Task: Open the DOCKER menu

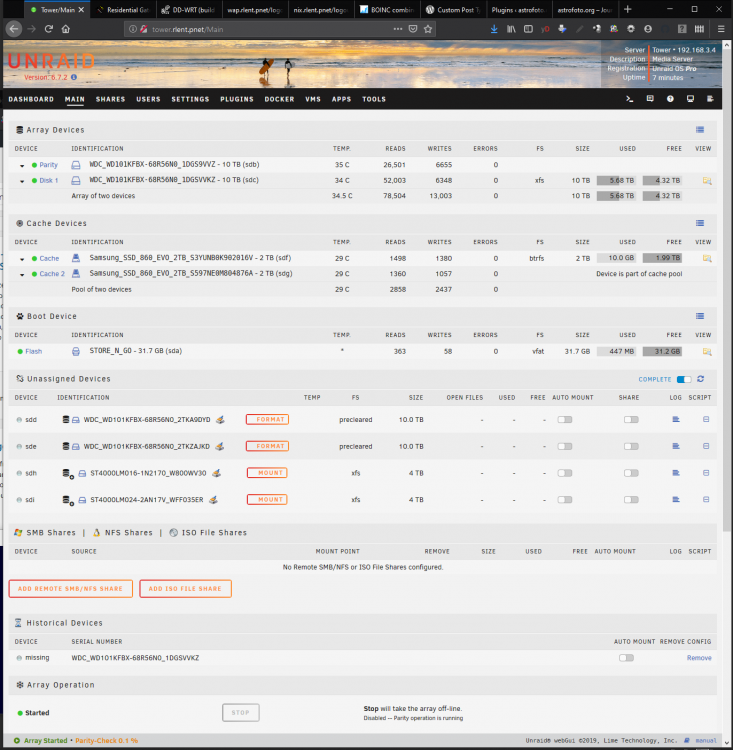Action: click(279, 99)
